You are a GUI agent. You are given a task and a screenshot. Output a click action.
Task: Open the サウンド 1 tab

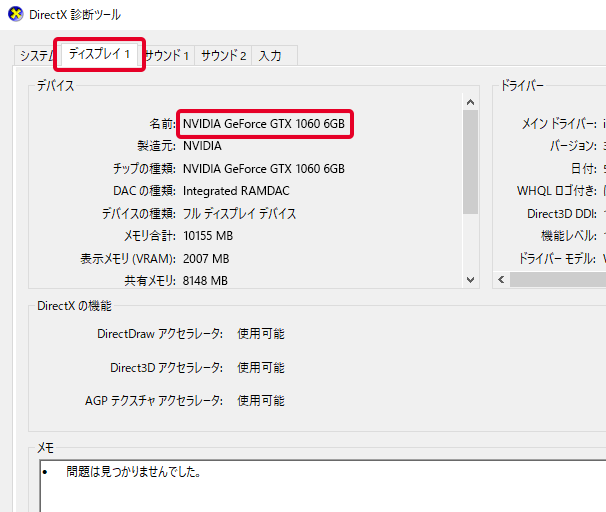[x=168, y=56]
